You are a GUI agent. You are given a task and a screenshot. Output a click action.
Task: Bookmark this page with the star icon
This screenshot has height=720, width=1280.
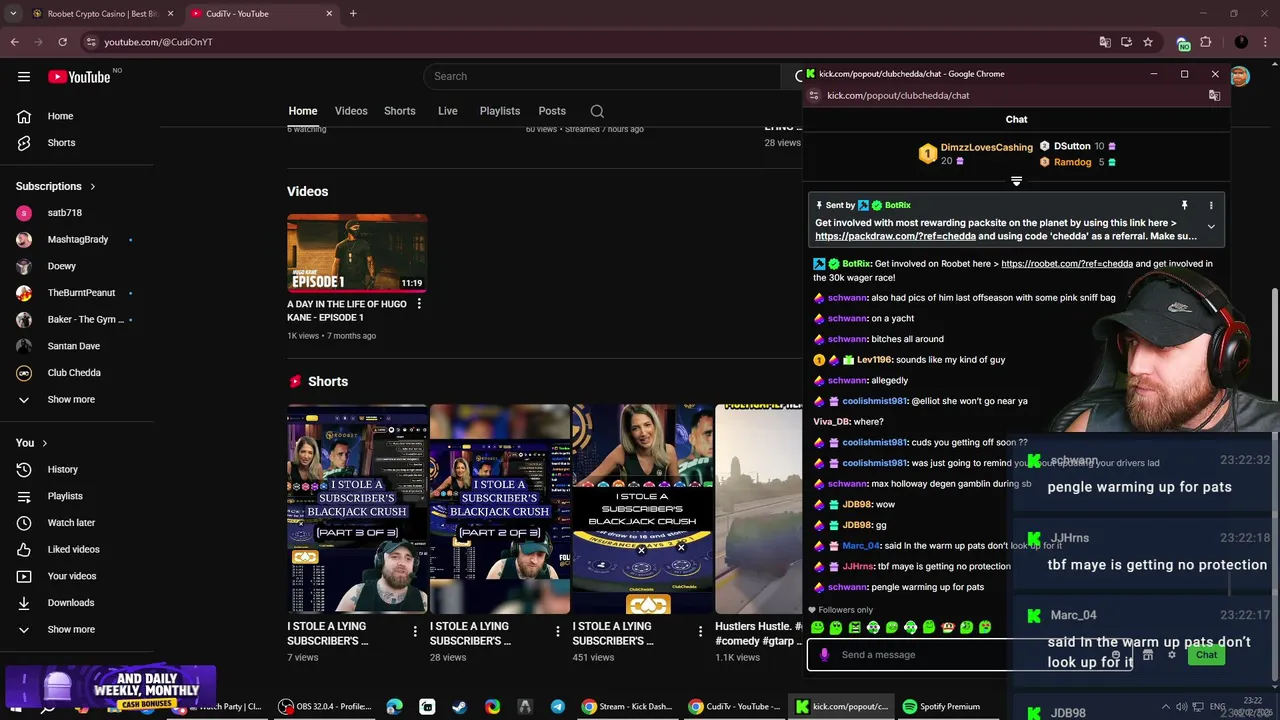tap(1148, 42)
